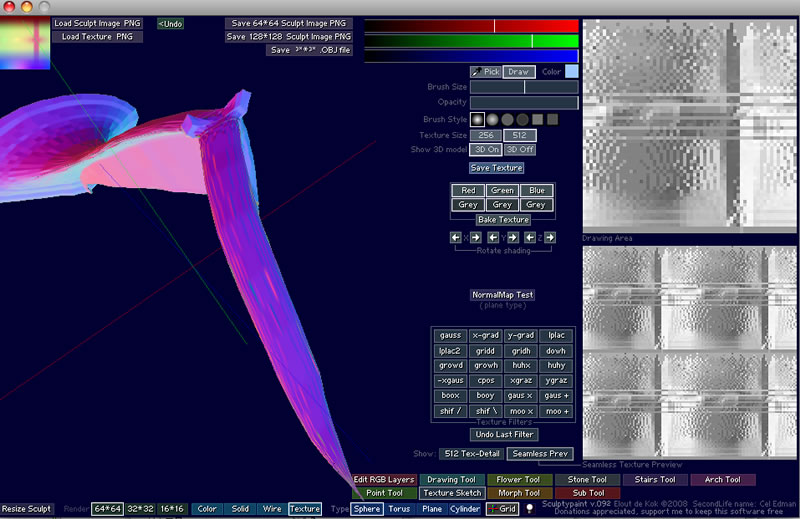The height and width of the screenshot is (519, 800).
Task: Click Resize Sculpt button
Action: [x=26, y=509]
